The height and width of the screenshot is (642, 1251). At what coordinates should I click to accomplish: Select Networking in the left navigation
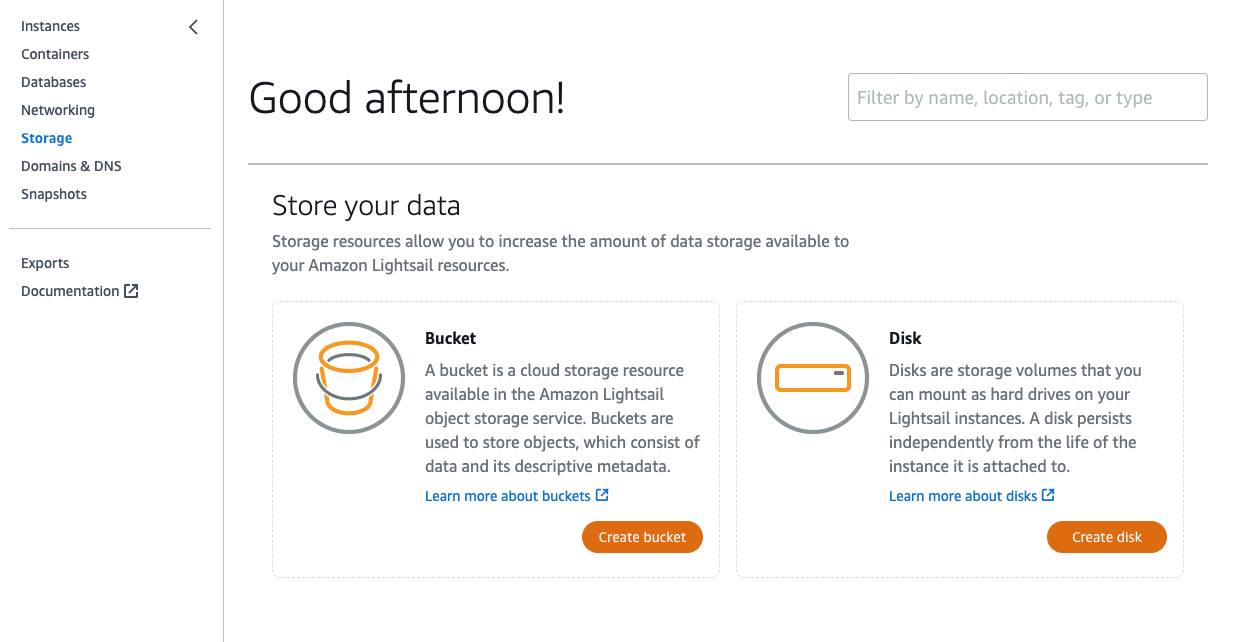58,110
